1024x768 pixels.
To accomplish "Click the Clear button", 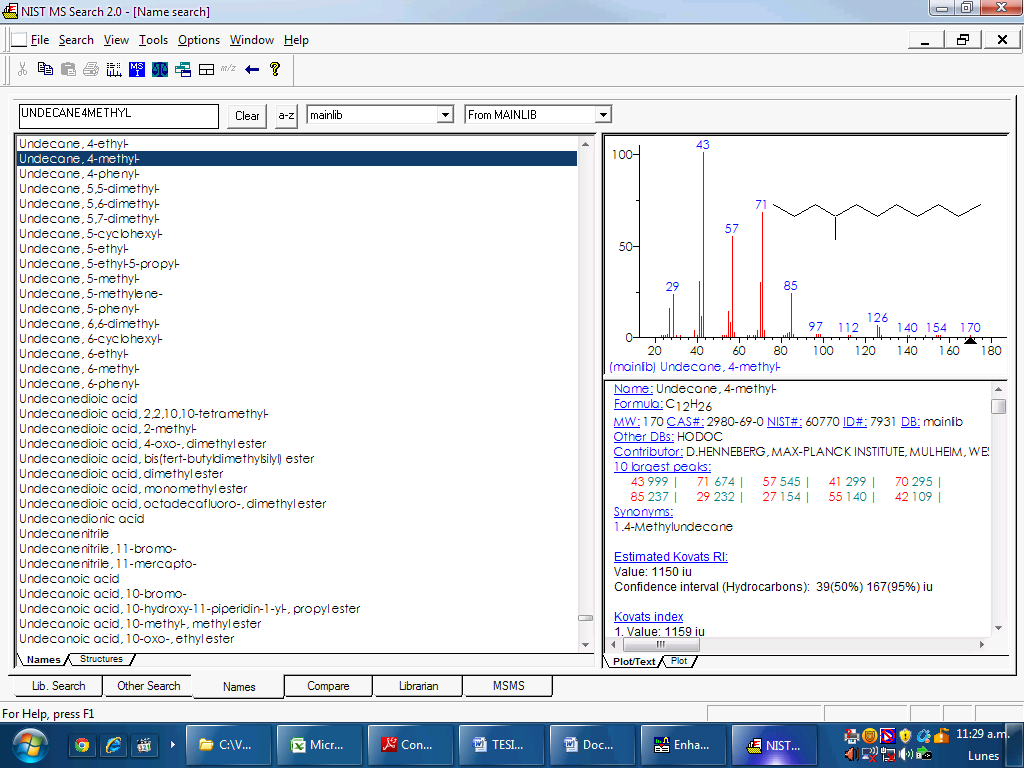I will click(x=247, y=116).
